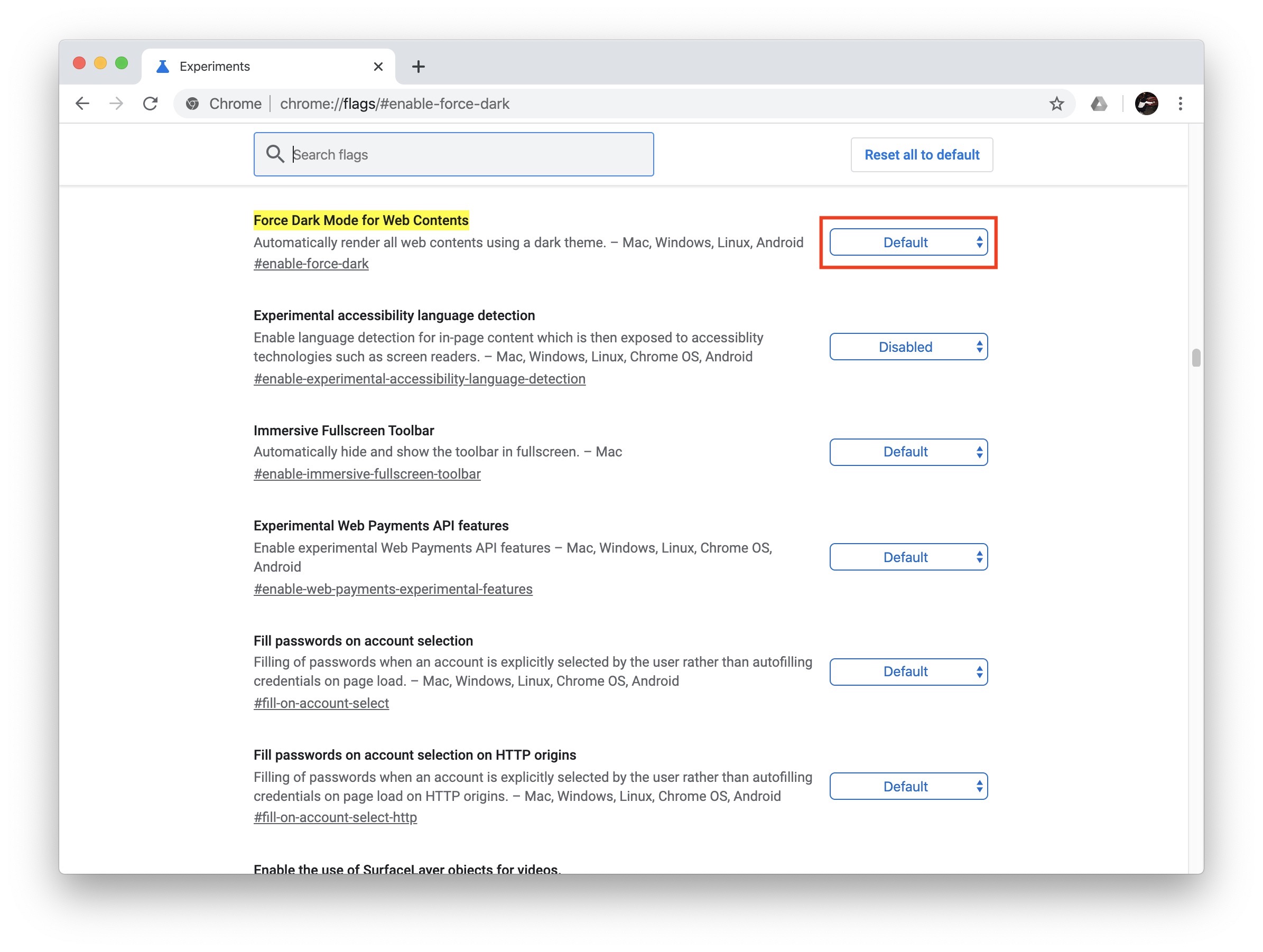Viewport: 1263px width, 952px height.
Task: Open the profile avatar menu
Action: point(1146,104)
